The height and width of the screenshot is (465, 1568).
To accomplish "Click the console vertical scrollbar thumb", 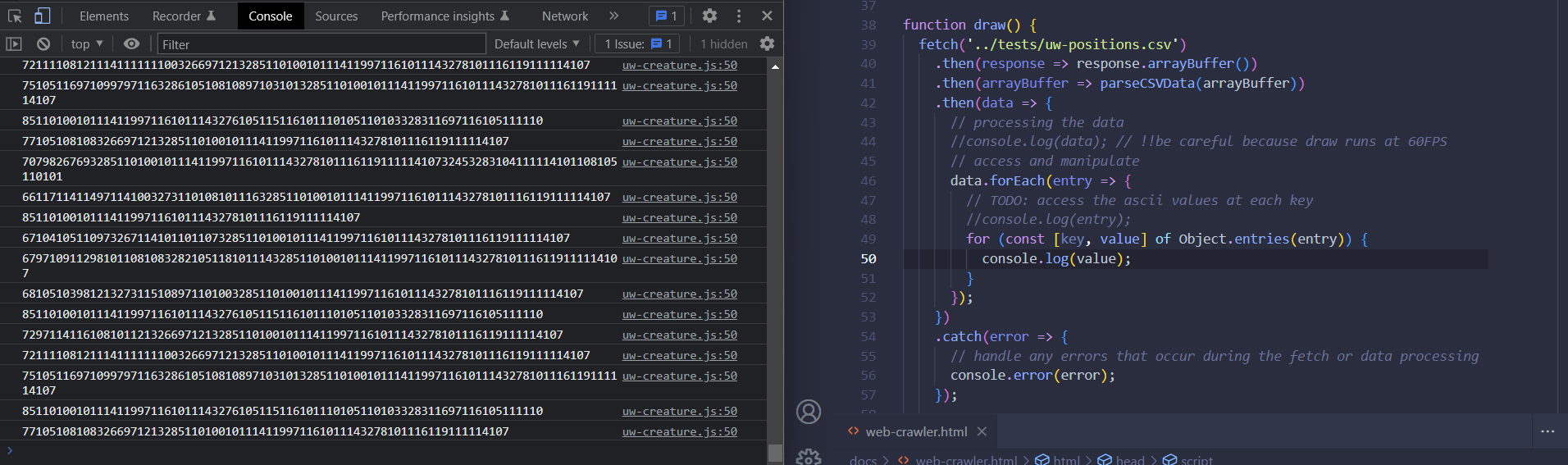I will click(775, 452).
